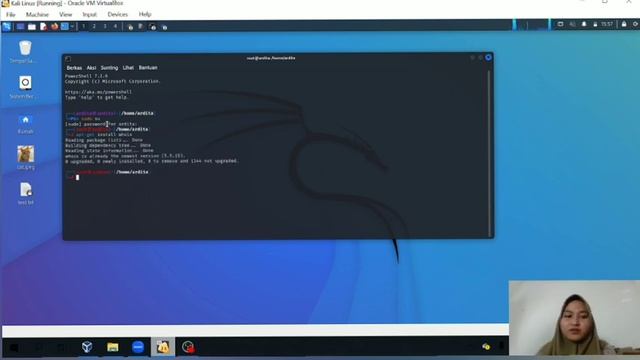The width and height of the screenshot is (640, 360).
Task: Open the VirtualBox Help menu
Action: [145, 14]
